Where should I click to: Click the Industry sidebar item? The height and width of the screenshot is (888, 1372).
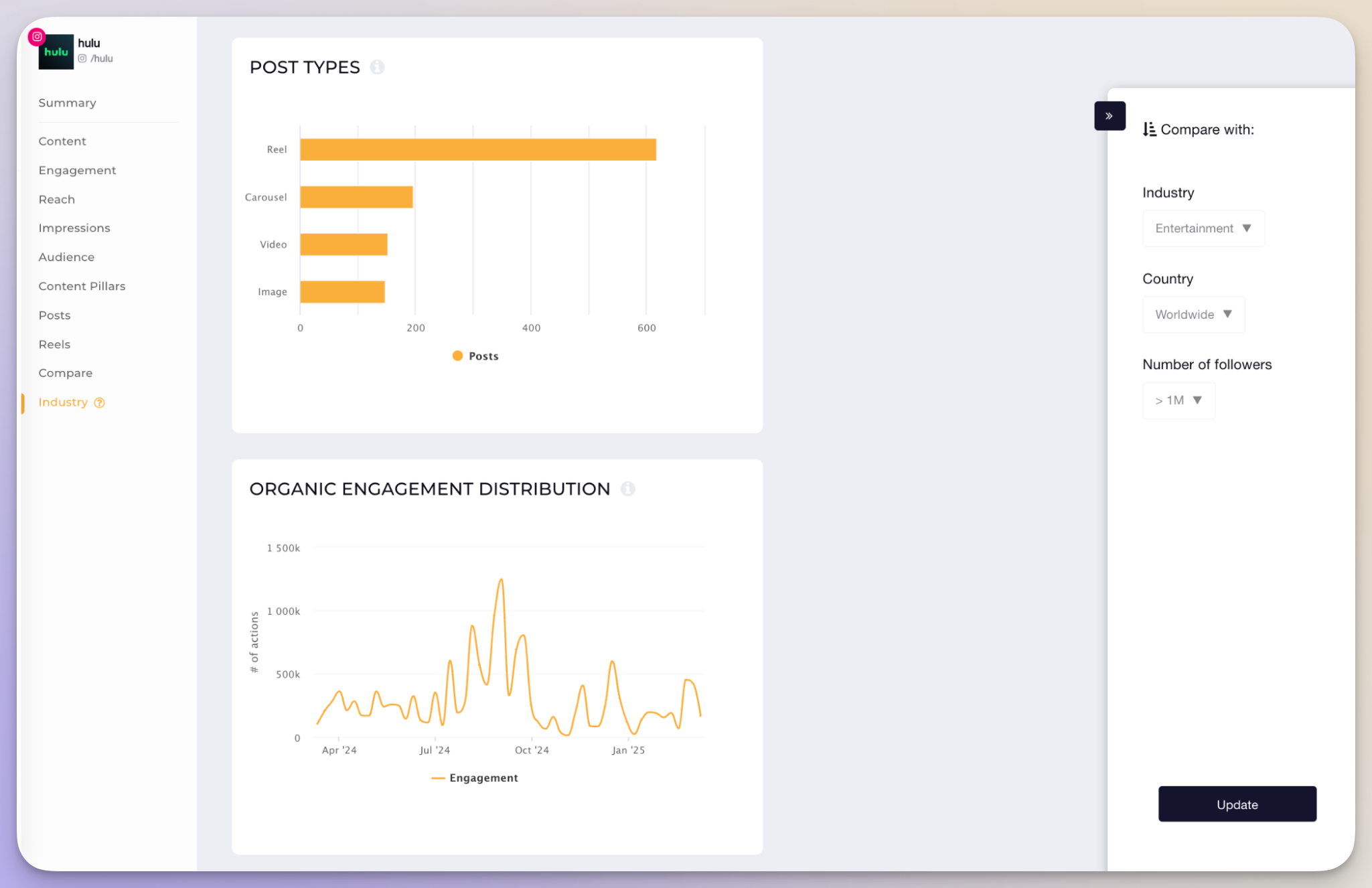(63, 402)
